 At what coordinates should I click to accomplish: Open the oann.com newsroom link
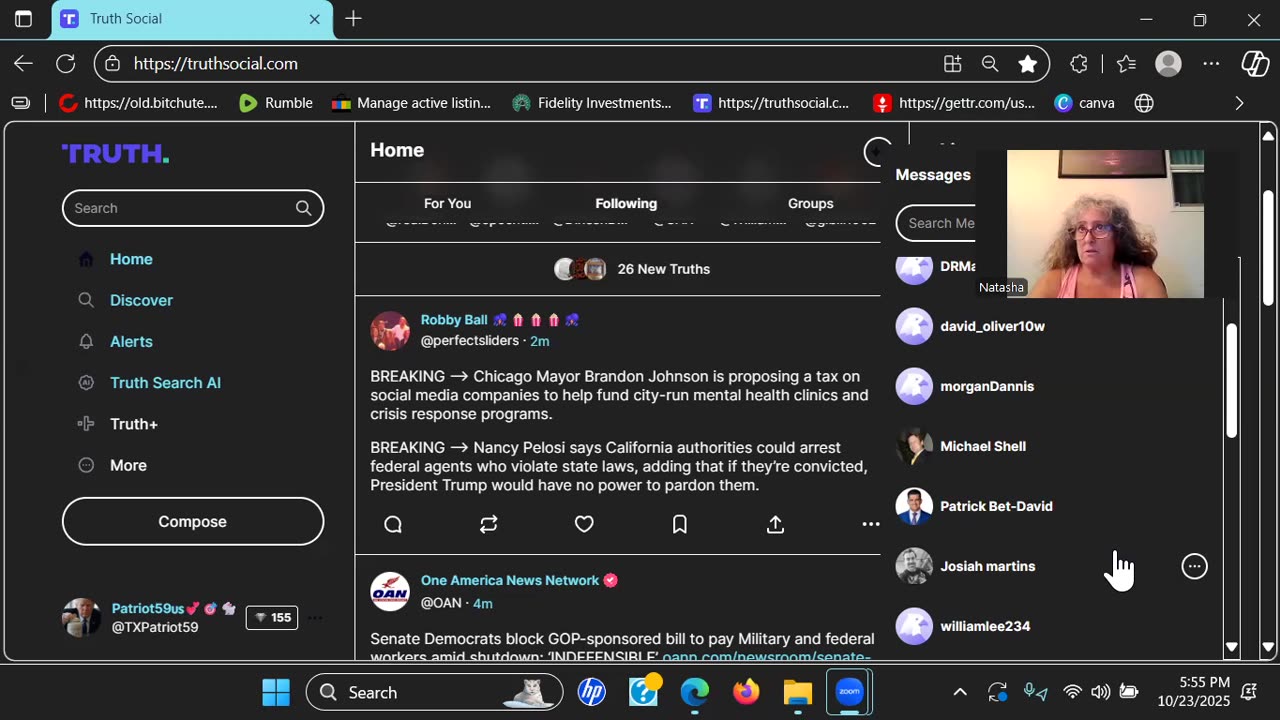[x=766, y=657]
